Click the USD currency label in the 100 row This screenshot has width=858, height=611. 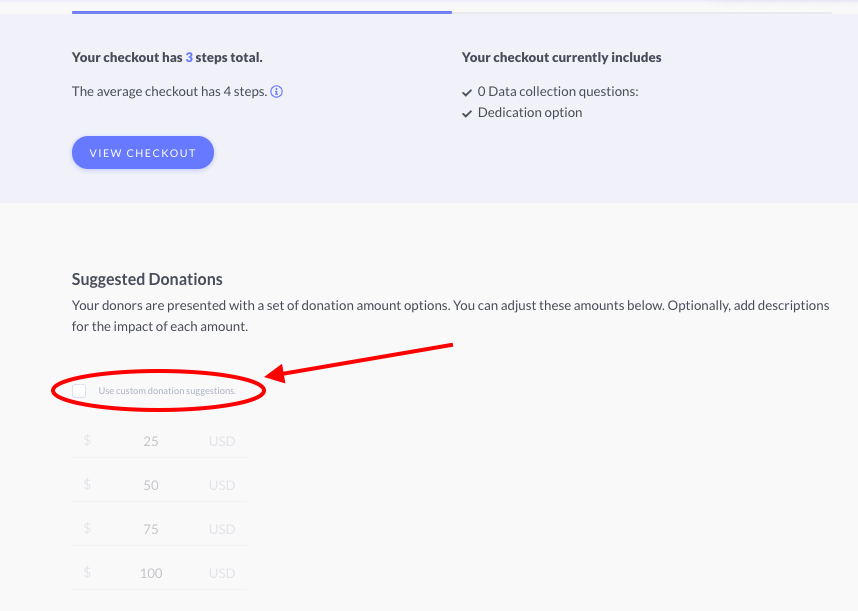click(222, 573)
